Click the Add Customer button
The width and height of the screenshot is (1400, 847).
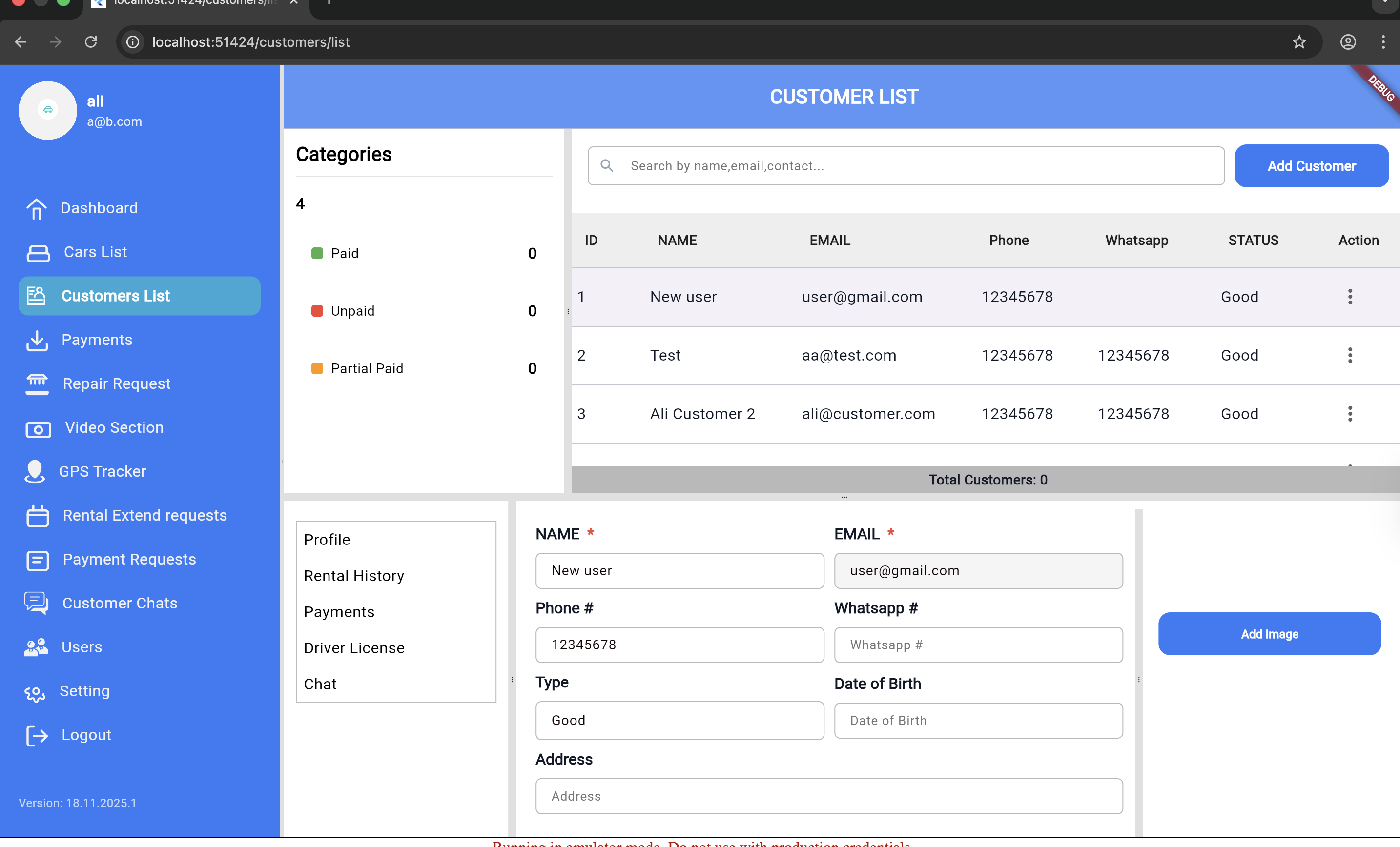click(x=1311, y=166)
